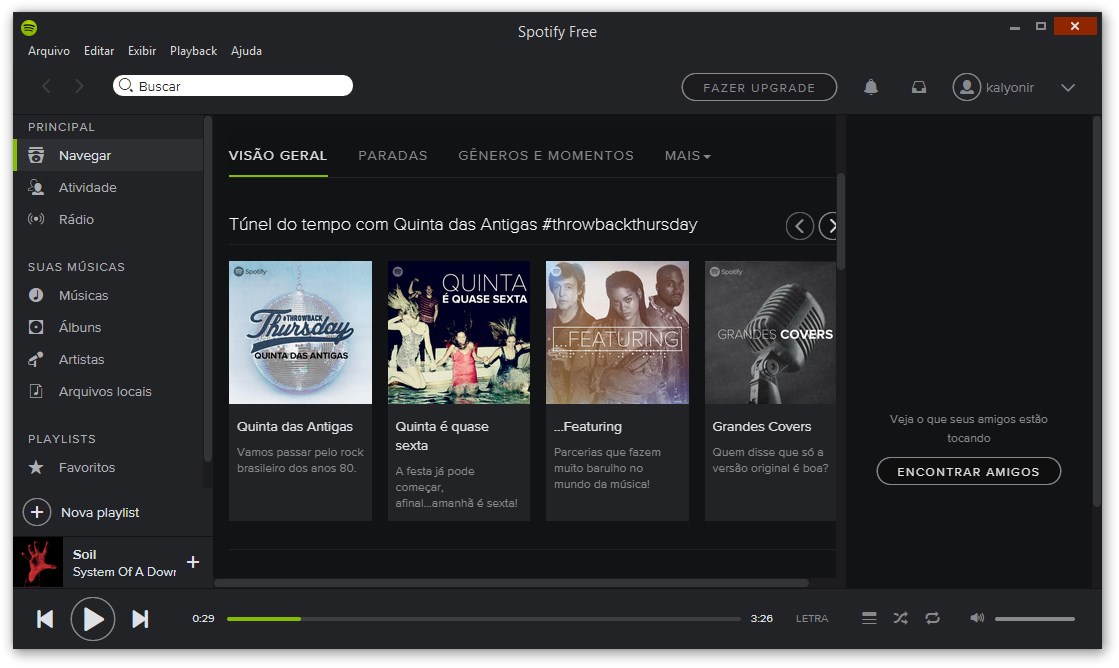This screenshot has width=1119, height=668.
Task: Open the Arquivo menu
Action: 49,51
